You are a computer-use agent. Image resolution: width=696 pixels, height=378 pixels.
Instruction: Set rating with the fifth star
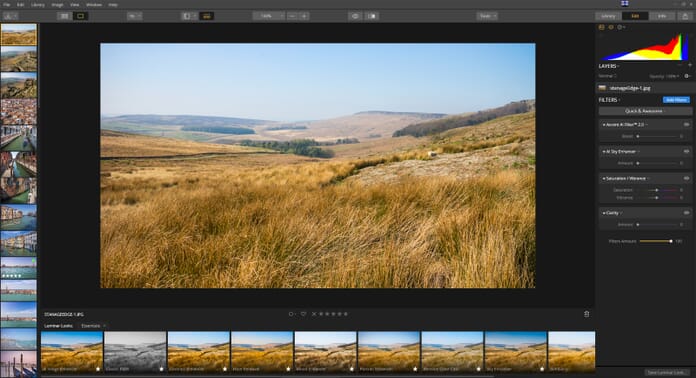(x=346, y=314)
